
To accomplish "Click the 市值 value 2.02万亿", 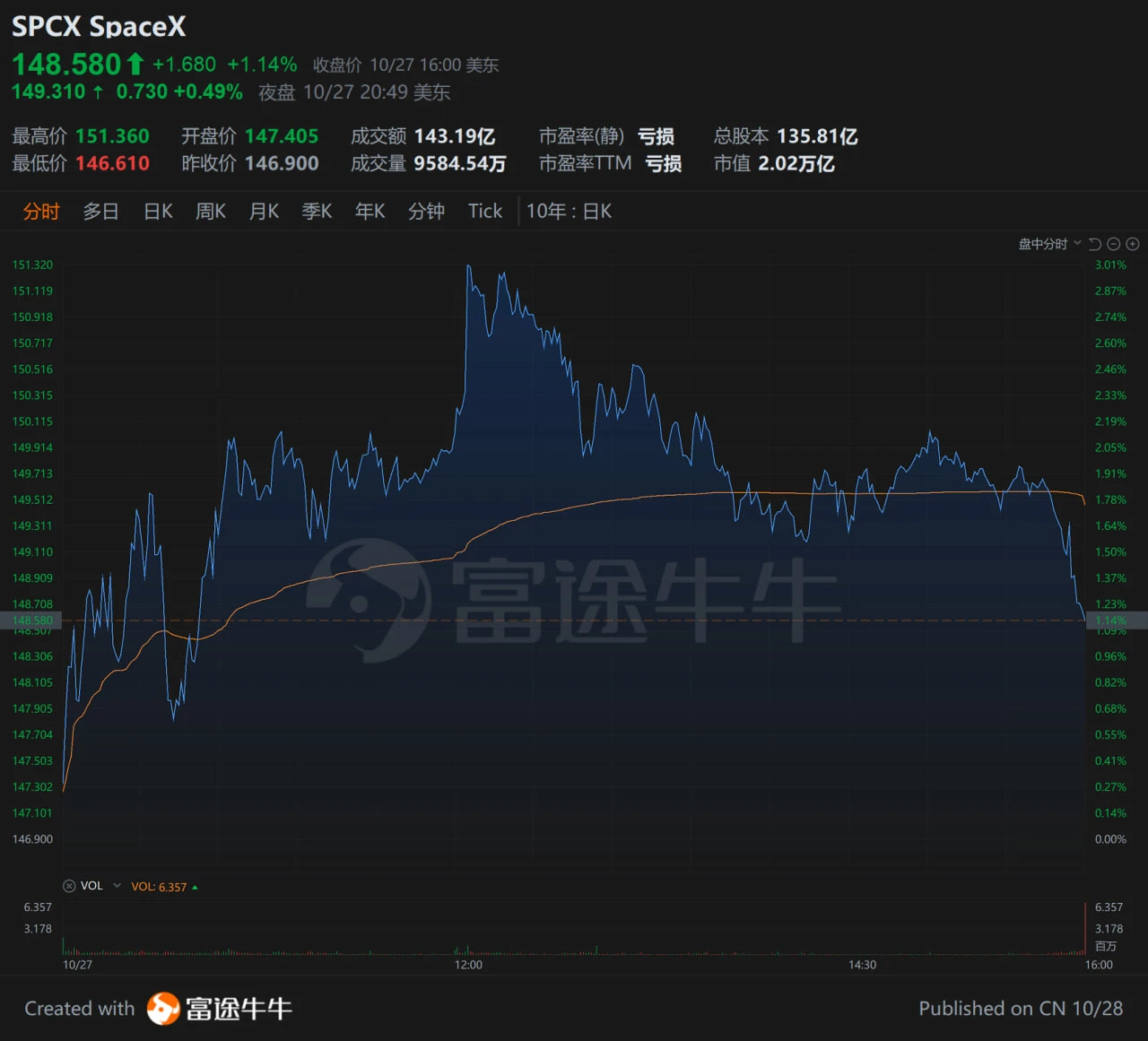I will click(x=796, y=163).
